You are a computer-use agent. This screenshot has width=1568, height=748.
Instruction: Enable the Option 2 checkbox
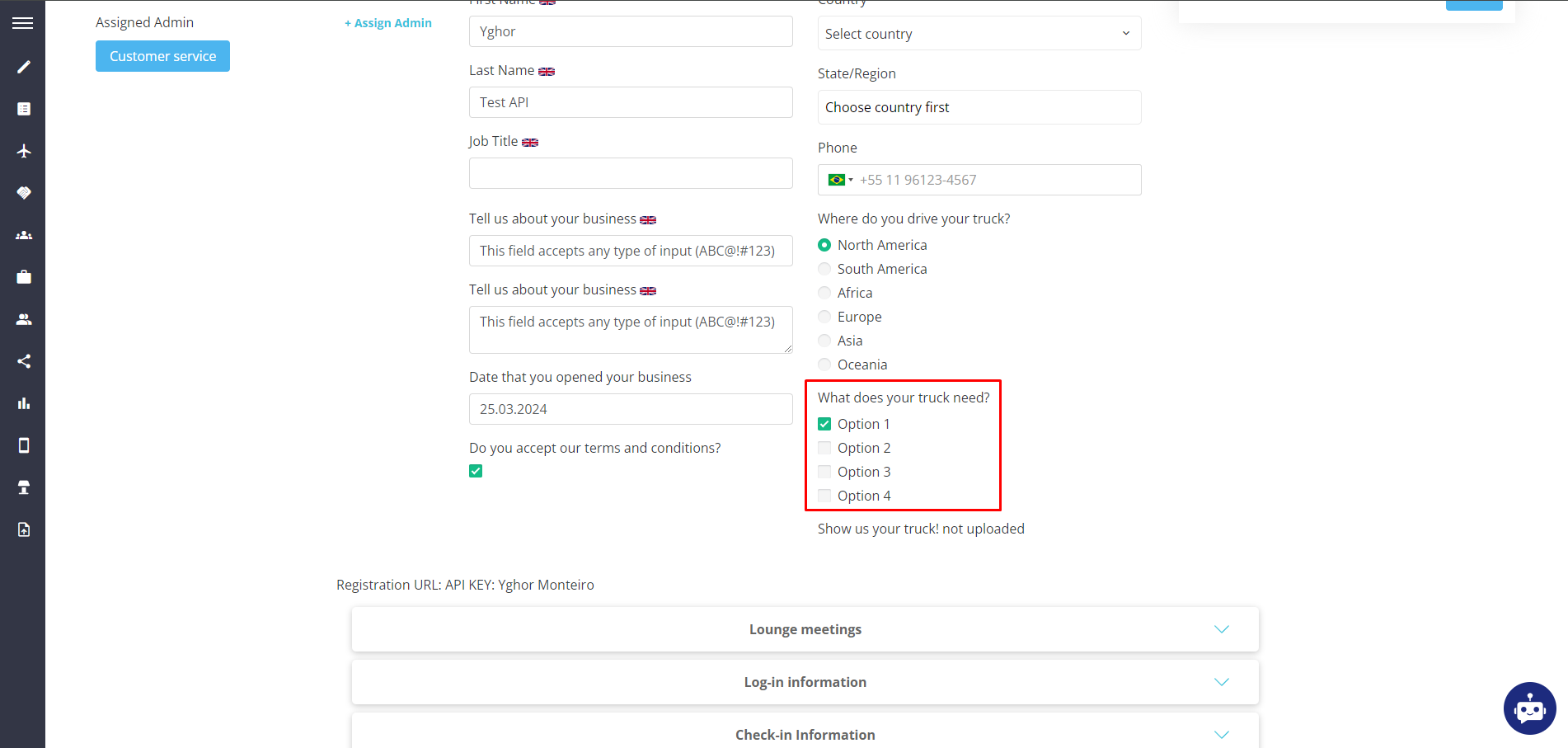click(824, 447)
